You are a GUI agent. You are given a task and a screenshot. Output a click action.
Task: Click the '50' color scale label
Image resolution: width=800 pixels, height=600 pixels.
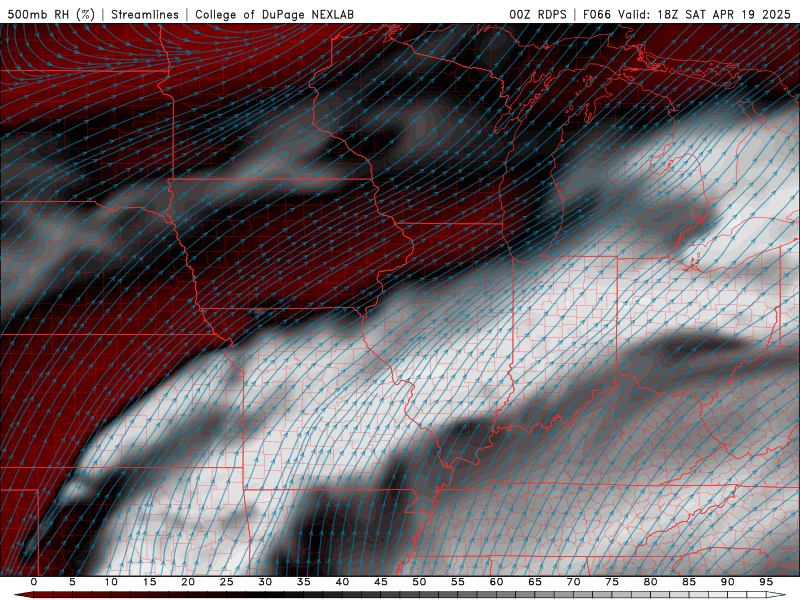[419, 582]
